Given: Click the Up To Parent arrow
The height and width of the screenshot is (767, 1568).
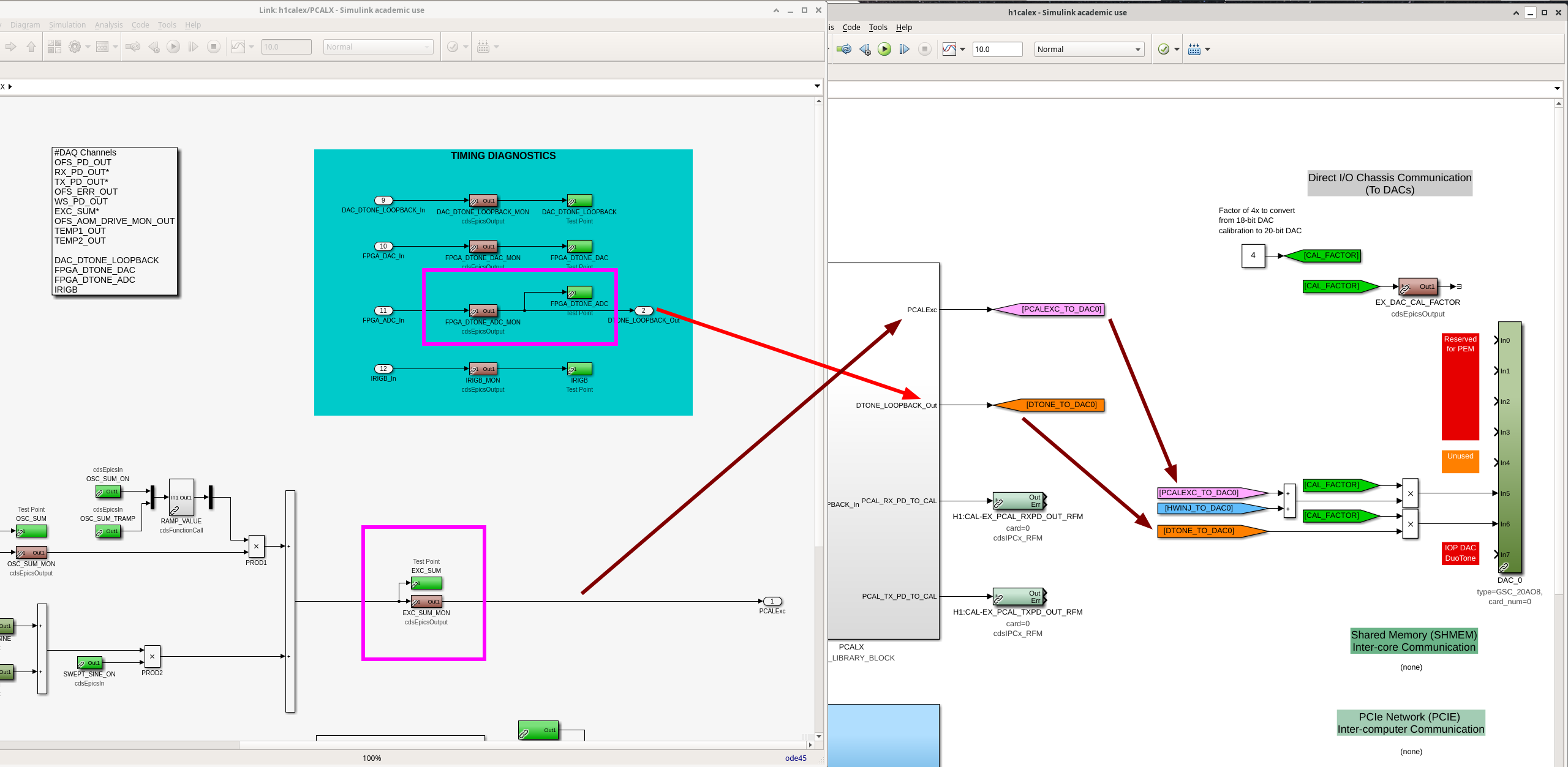Looking at the screenshot, I should [x=31, y=47].
